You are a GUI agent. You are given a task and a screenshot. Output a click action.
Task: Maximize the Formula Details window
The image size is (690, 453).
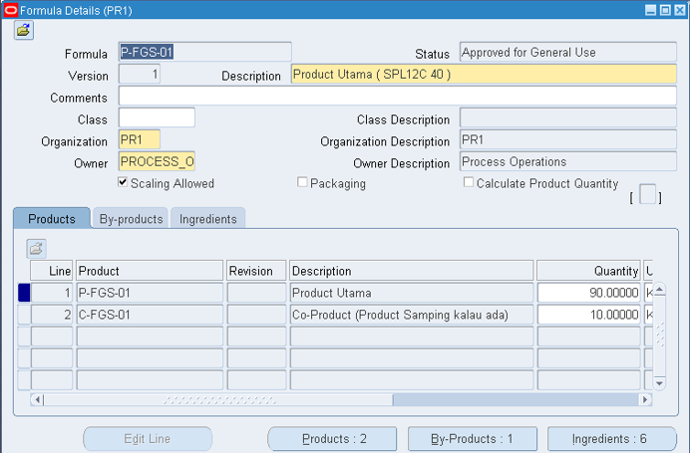665,10
